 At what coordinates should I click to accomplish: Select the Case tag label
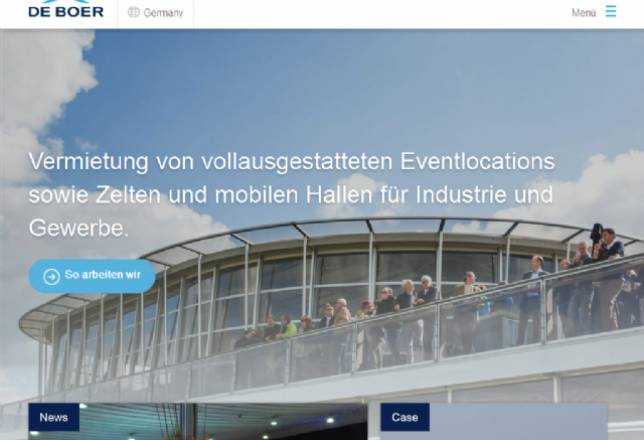click(405, 417)
